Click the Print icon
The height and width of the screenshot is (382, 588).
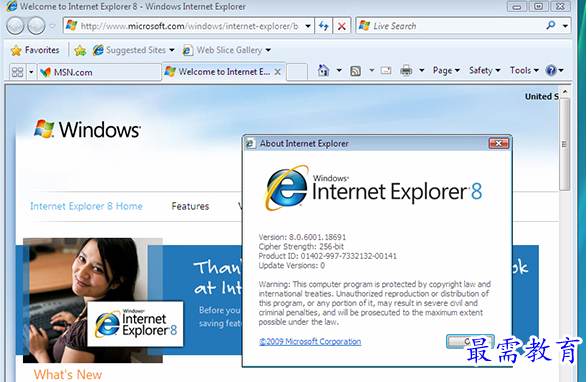406,70
